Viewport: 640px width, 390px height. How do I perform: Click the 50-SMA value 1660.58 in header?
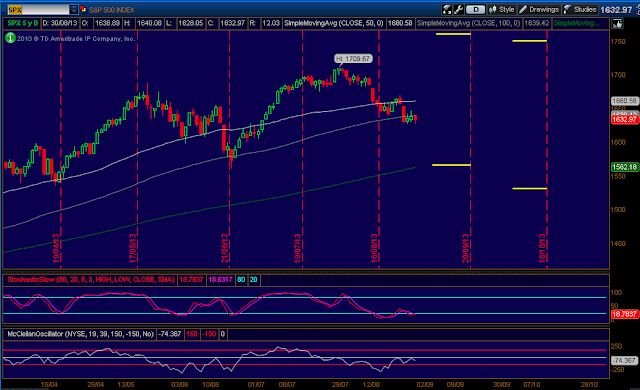[x=400, y=23]
